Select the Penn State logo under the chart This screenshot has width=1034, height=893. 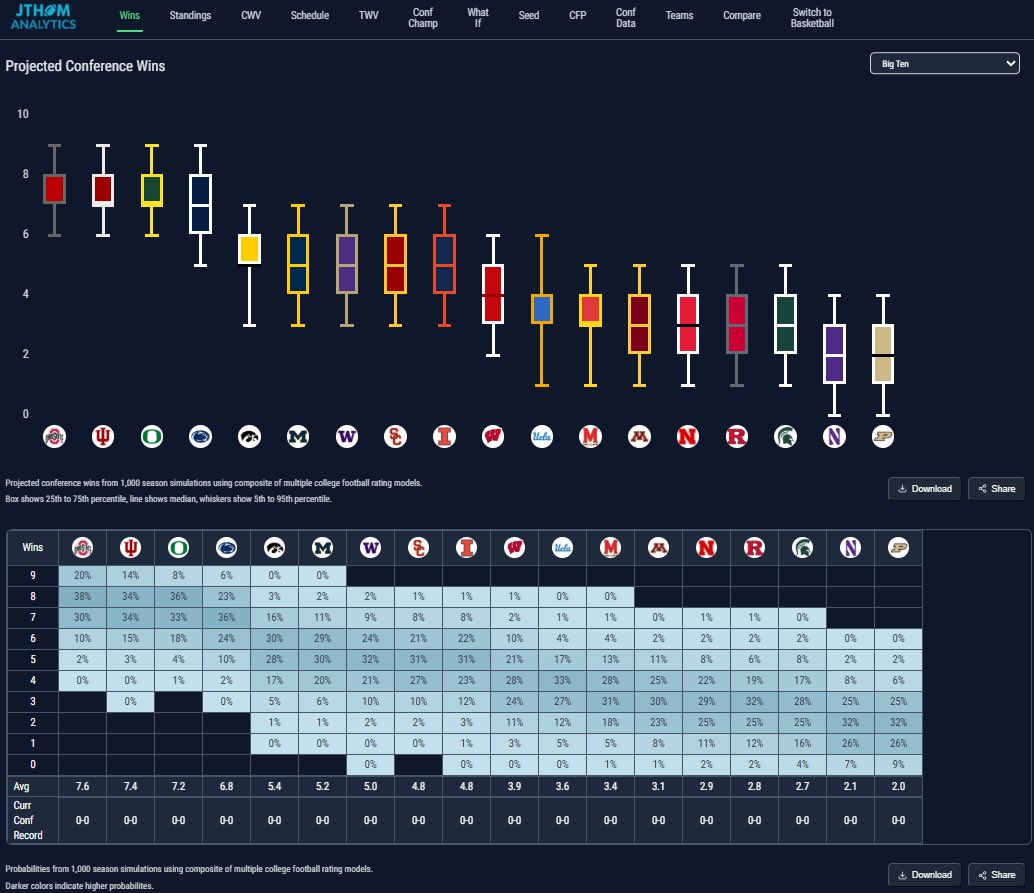coord(200,437)
